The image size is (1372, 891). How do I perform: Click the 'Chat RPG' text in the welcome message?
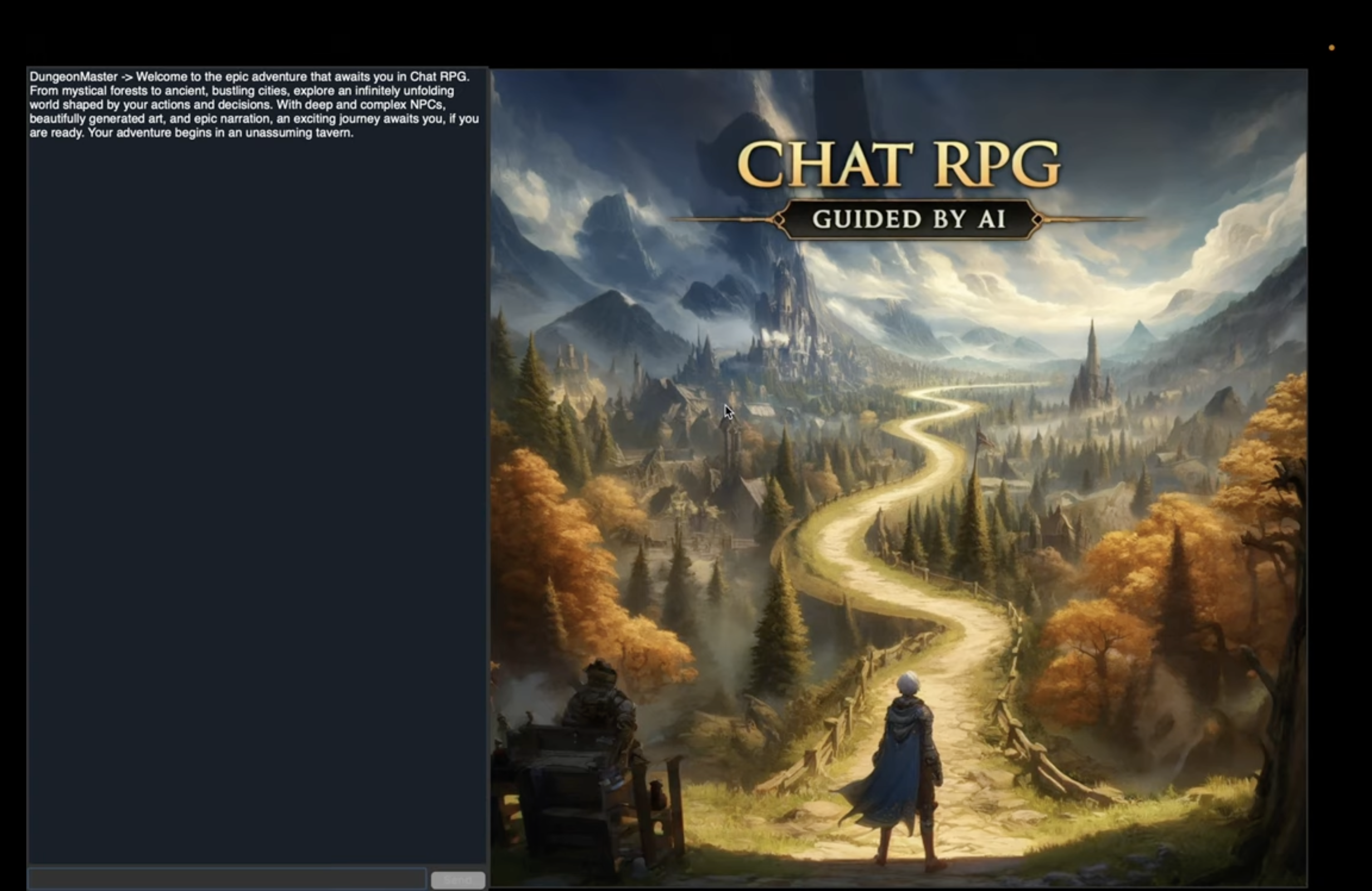pos(438,77)
